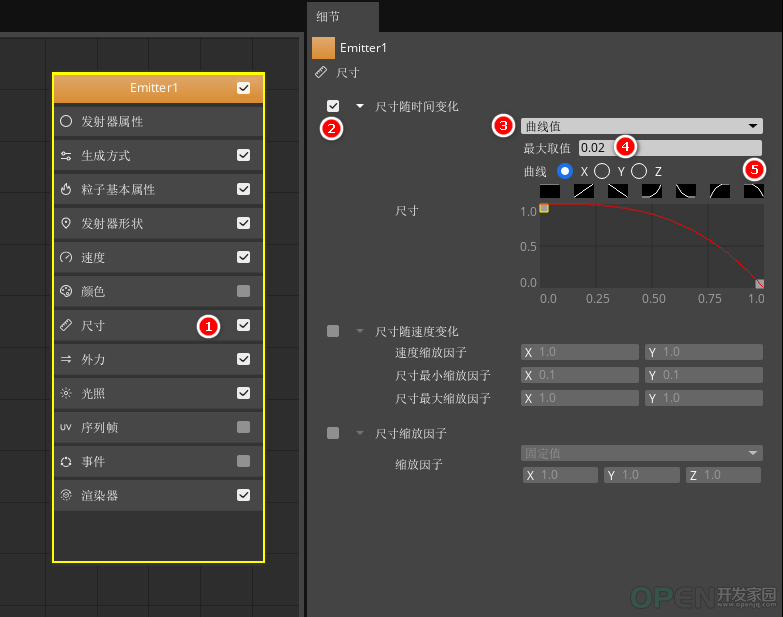Apply the linear falling curve preset

pyautogui.click(x=618, y=191)
